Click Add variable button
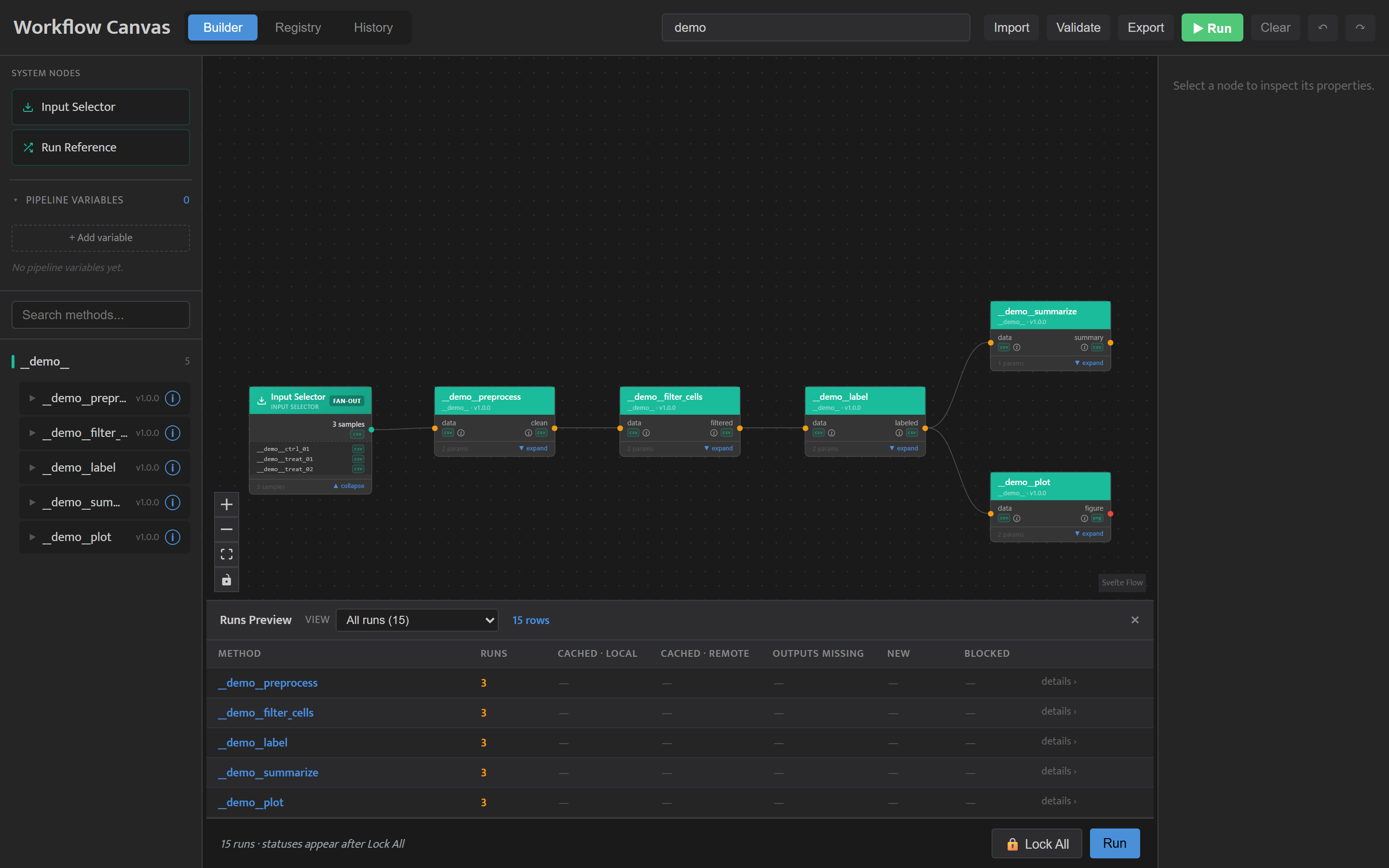The width and height of the screenshot is (1389, 868). click(x=100, y=238)
